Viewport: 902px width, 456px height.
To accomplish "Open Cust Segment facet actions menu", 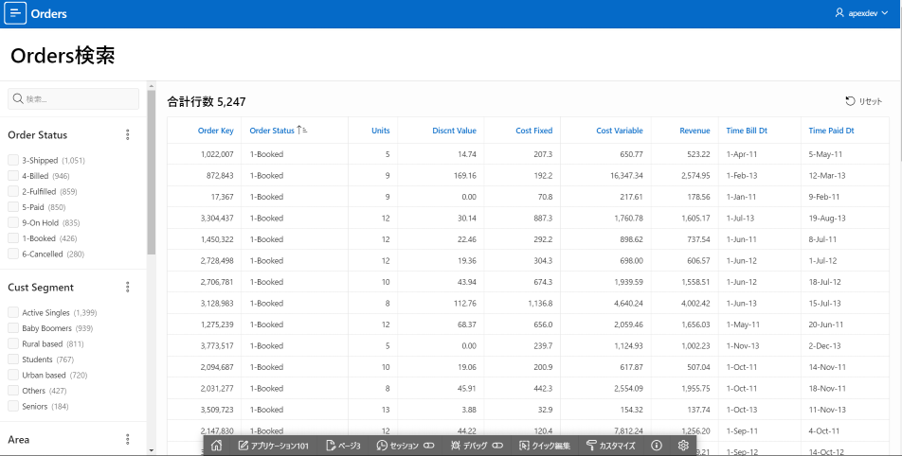I will point(127,287).
